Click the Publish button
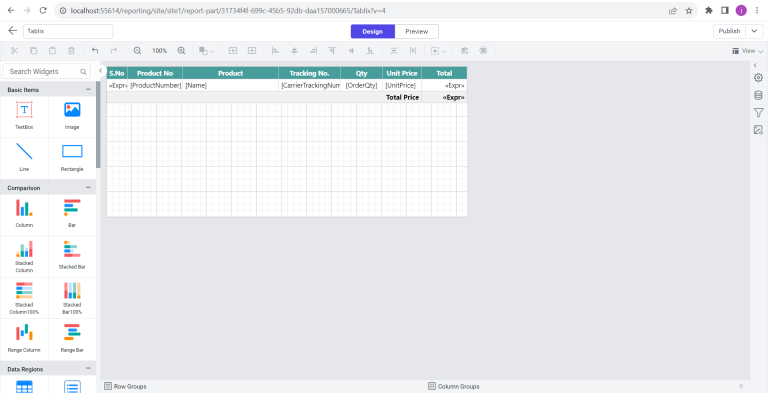768x393 pixels. 729,31
